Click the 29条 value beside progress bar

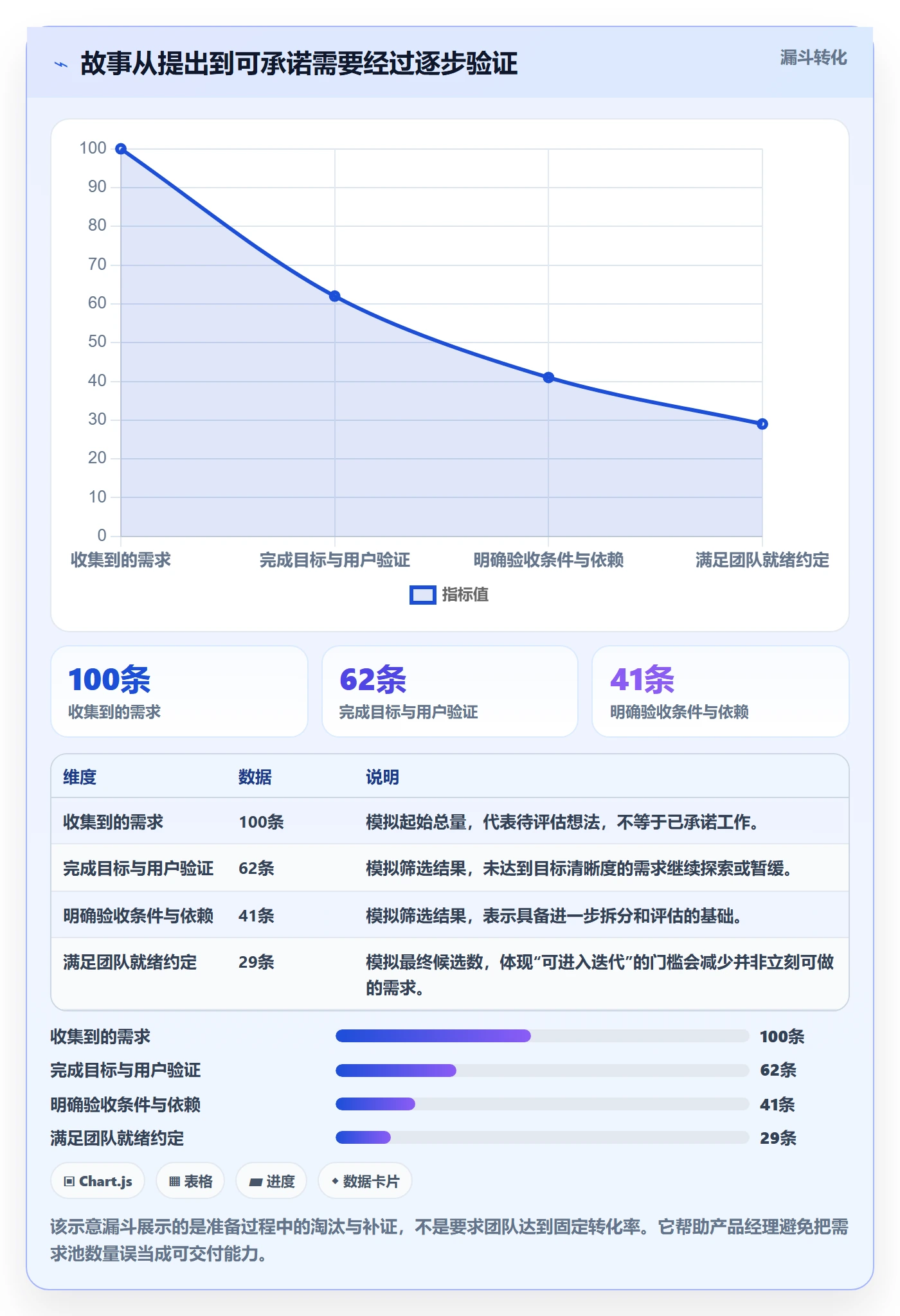pos(778,1139)
